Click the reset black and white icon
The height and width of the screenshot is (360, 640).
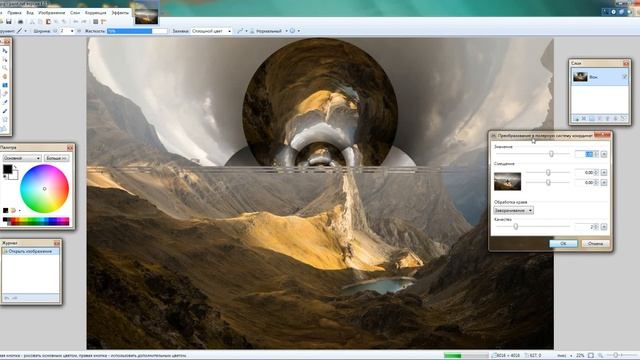tap(5, 177)
